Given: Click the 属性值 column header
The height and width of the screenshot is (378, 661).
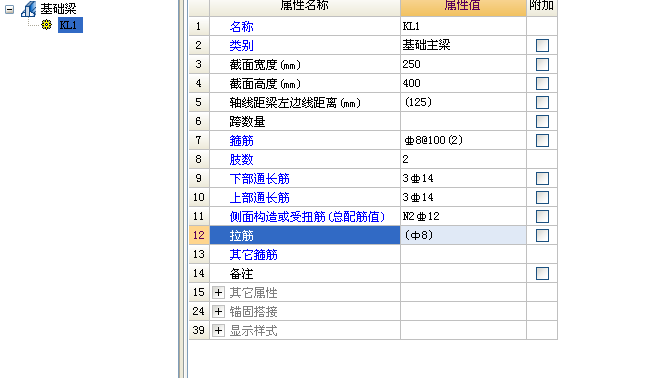Looking at the screenshot, I should point(463,8).
